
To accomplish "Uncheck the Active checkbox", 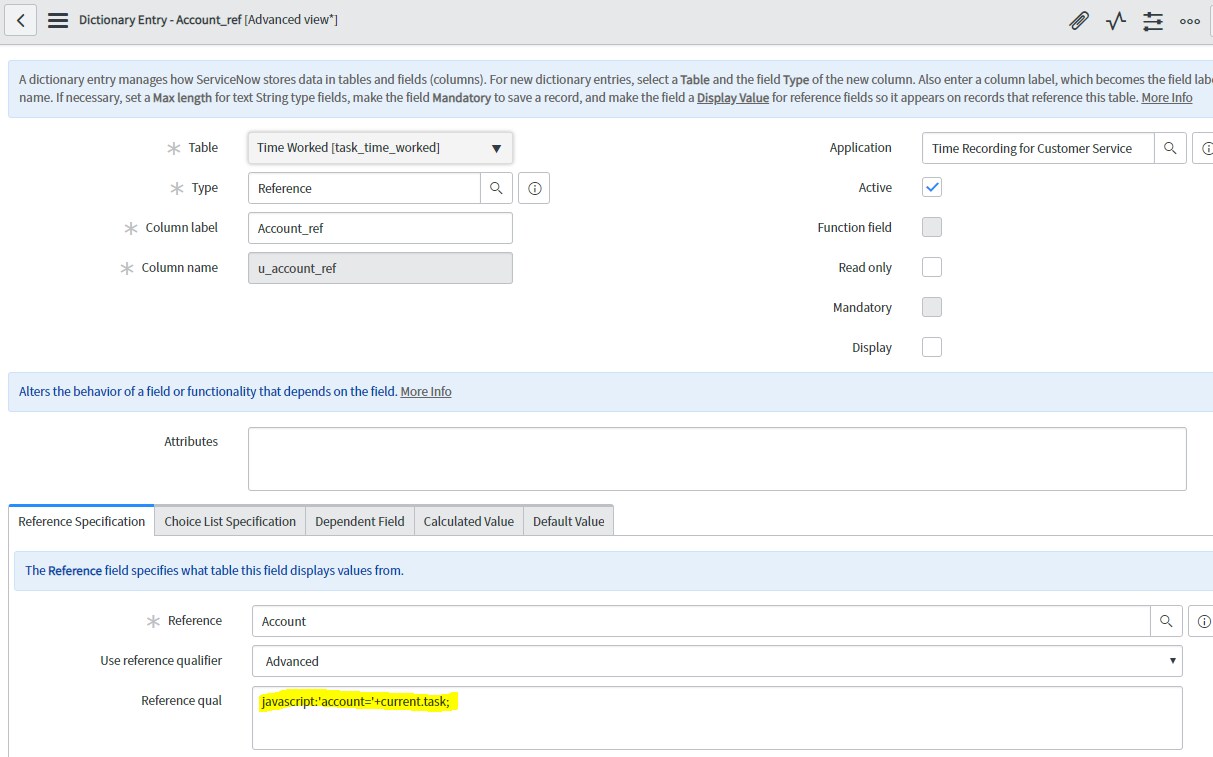I will click(931, 187).
